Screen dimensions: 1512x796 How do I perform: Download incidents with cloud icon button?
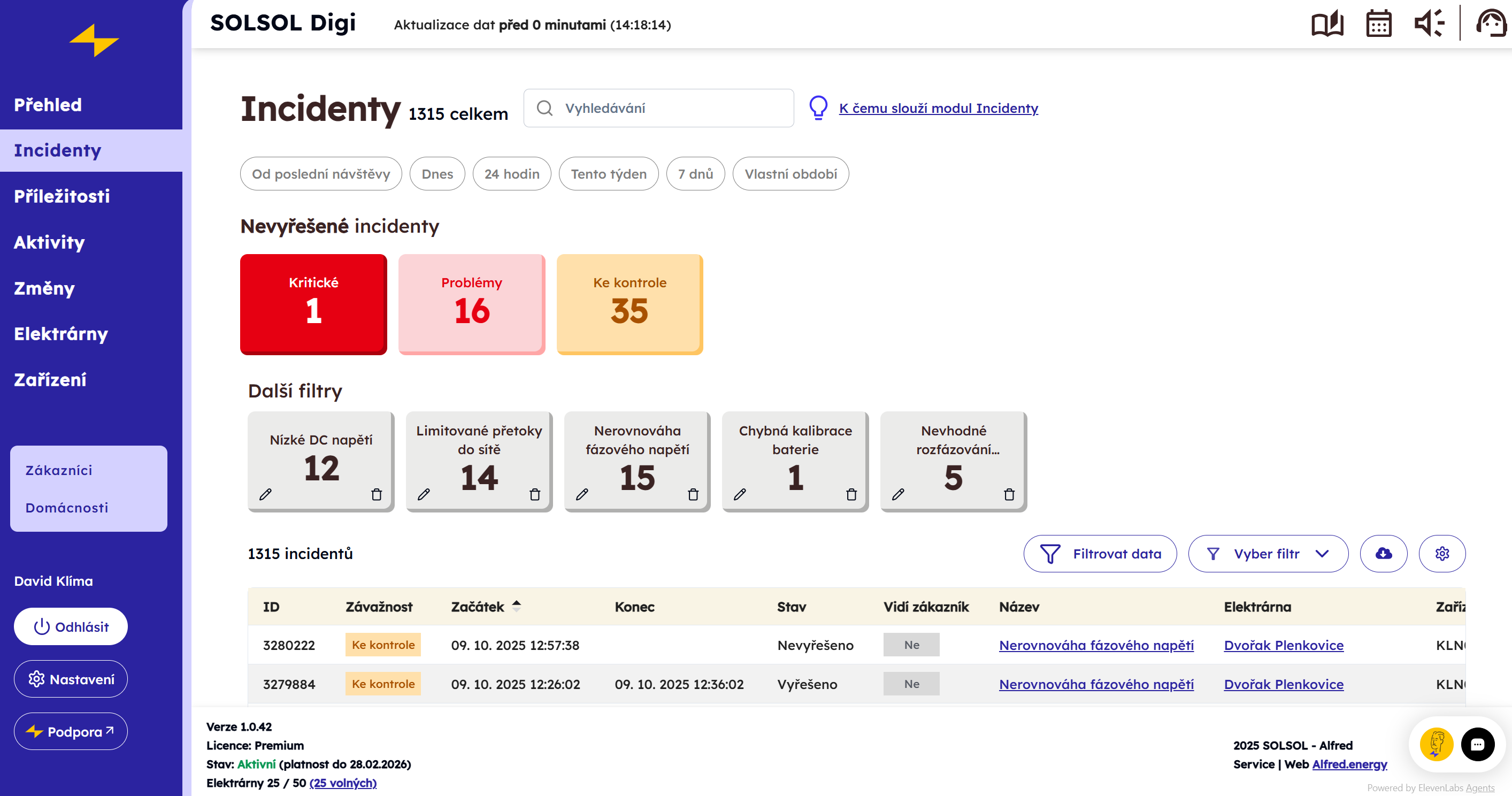1384,553
